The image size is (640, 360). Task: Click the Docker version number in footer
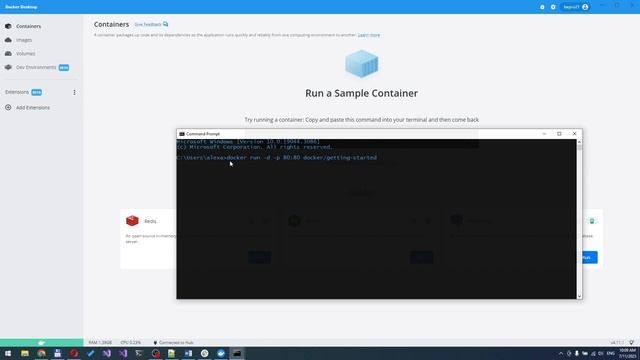pyautogui.click(x=617, y=342)
